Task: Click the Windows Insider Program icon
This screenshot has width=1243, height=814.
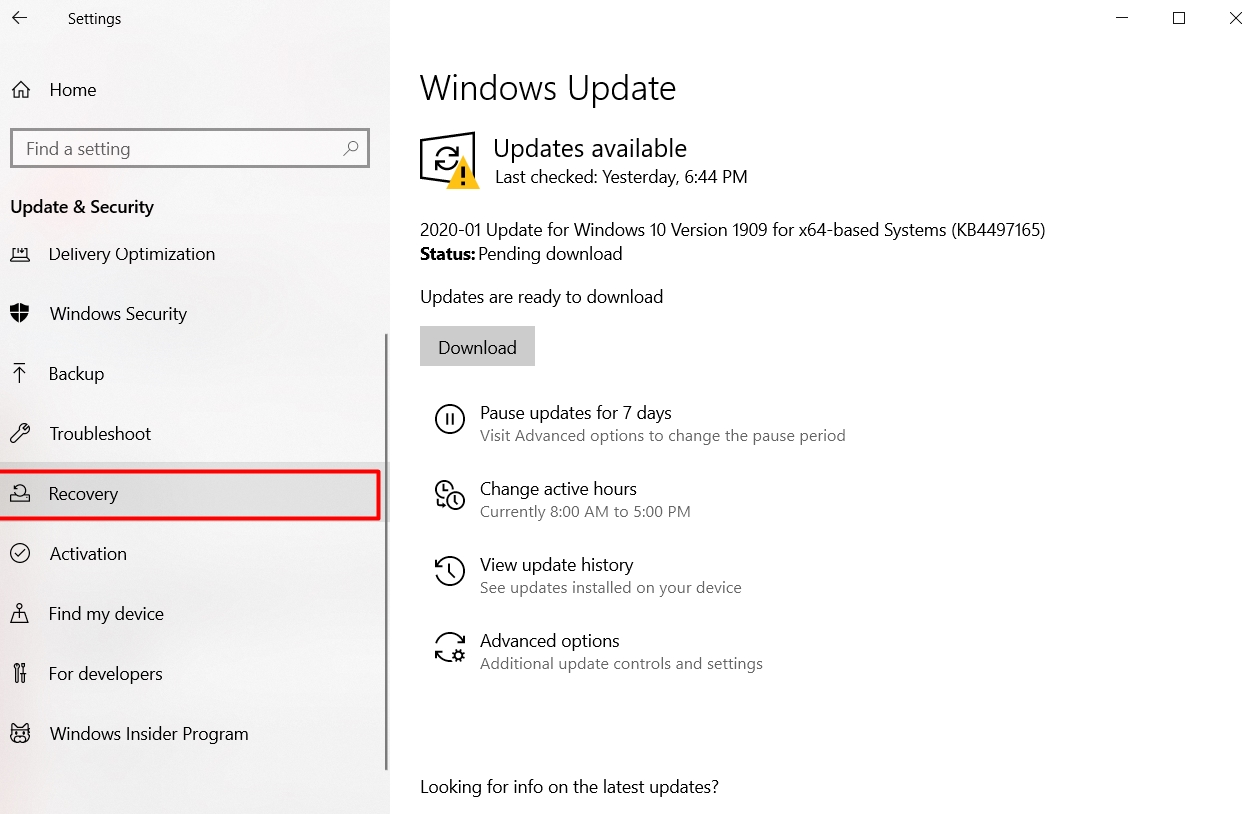Action: (x=19, y=733)
